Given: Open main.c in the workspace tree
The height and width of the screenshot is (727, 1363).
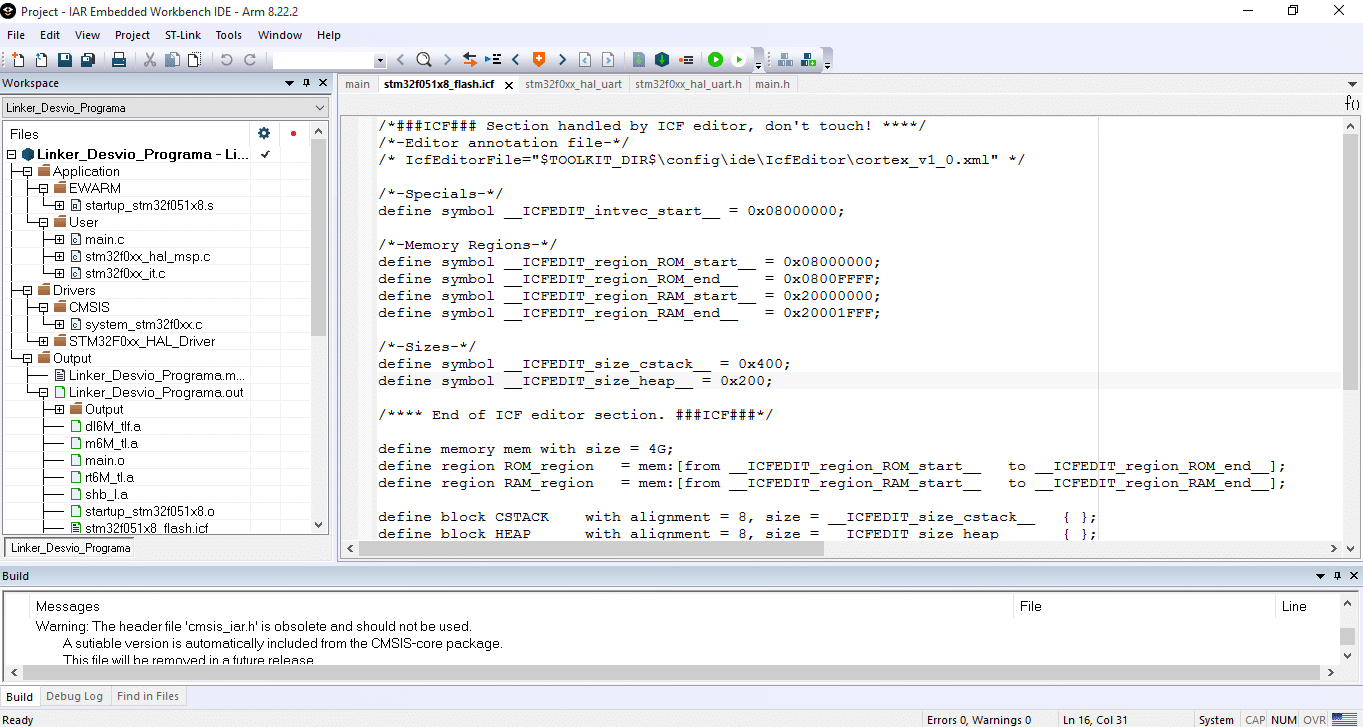Looking at the screenshot, I should pos(104,240).
